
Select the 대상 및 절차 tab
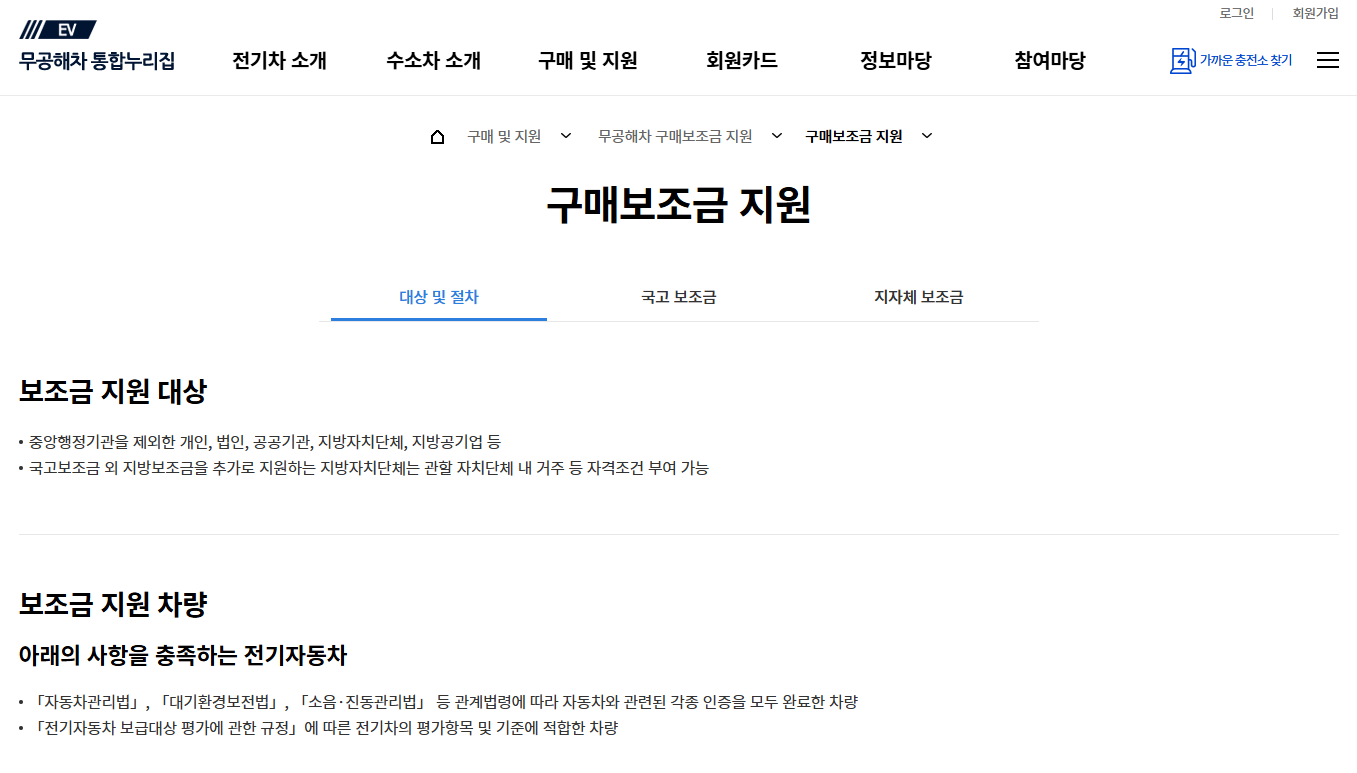tap(438, 297)
